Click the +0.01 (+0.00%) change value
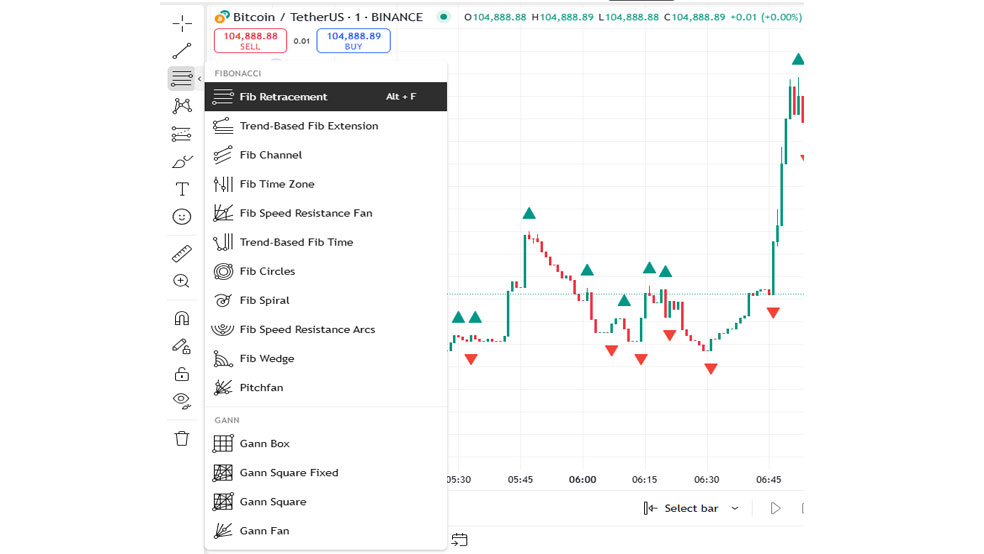This screenshot has height=554, width=984. [766, 17]
